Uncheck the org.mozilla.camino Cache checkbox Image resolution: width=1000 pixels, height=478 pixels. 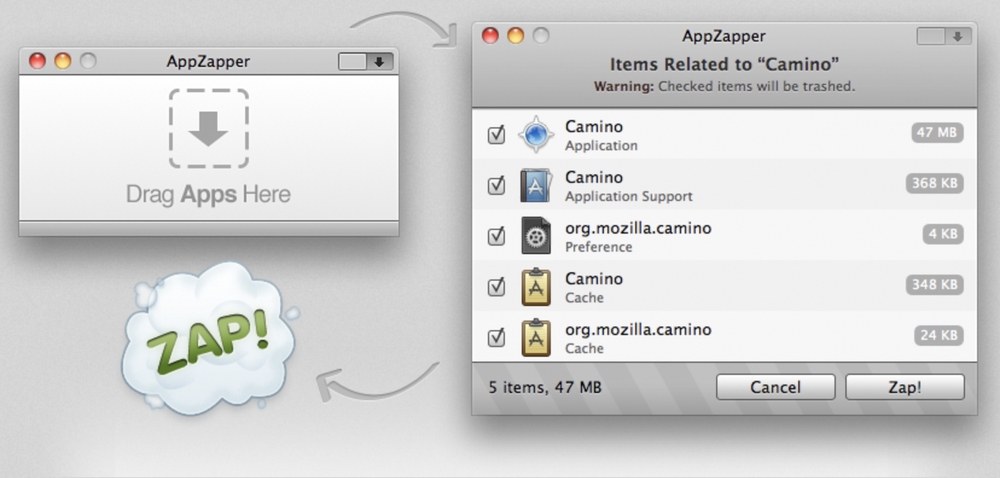point(496,338)
